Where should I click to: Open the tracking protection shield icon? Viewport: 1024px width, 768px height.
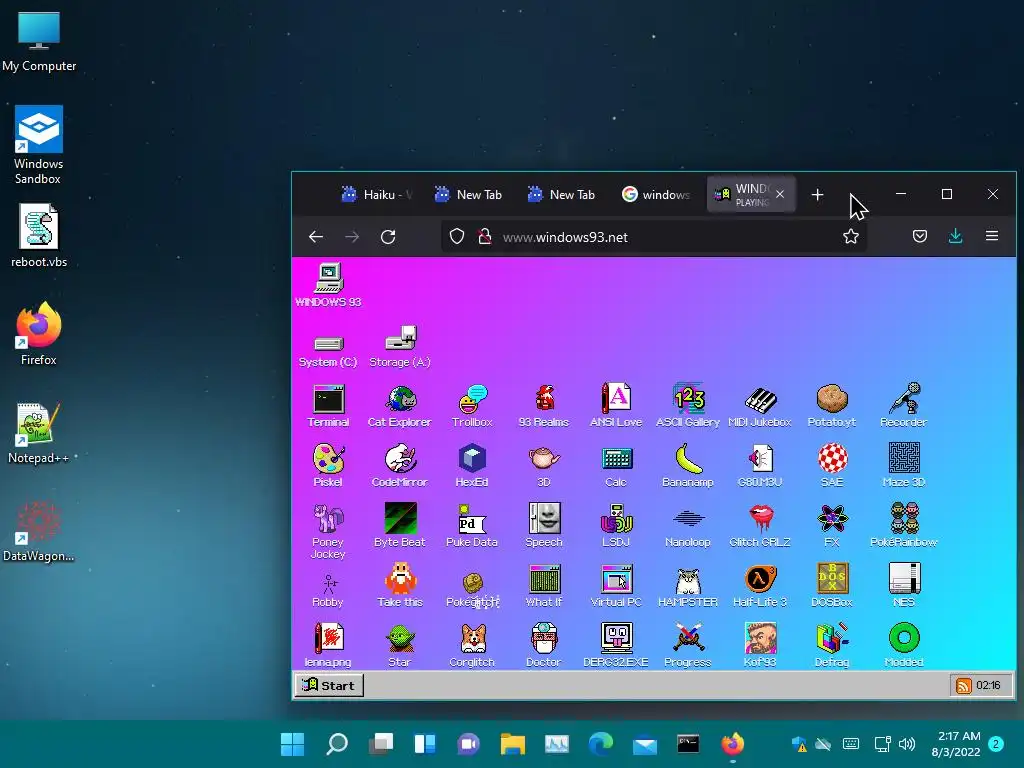pos(457,236)
